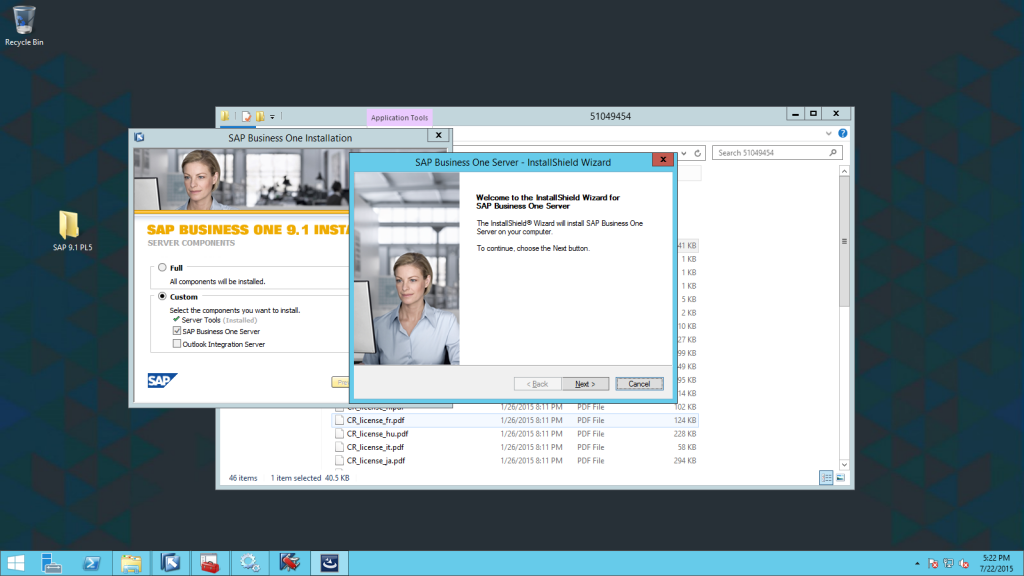Switch to the blue arrow installer taskbar icon
The width and height of the screenshot is (1024, 576).
[170, 563]
